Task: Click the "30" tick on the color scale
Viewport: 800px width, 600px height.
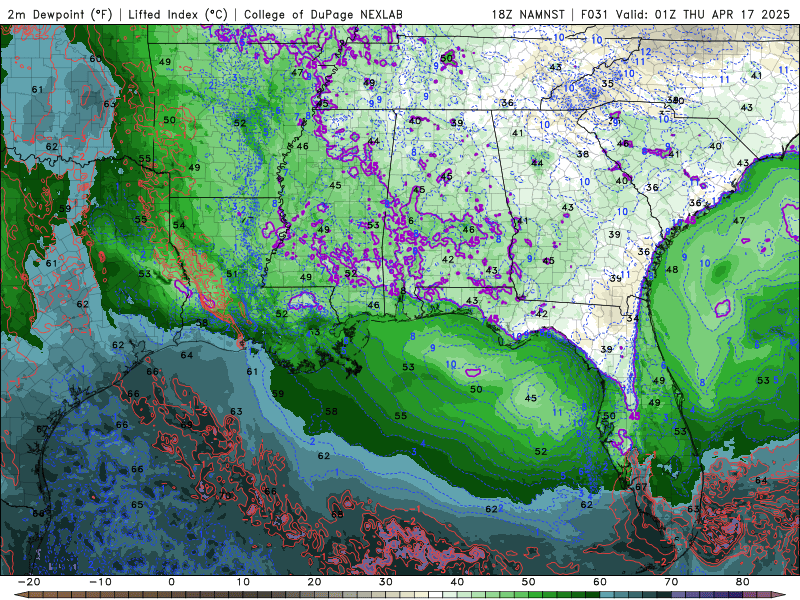Action: [x=386, y=582]
